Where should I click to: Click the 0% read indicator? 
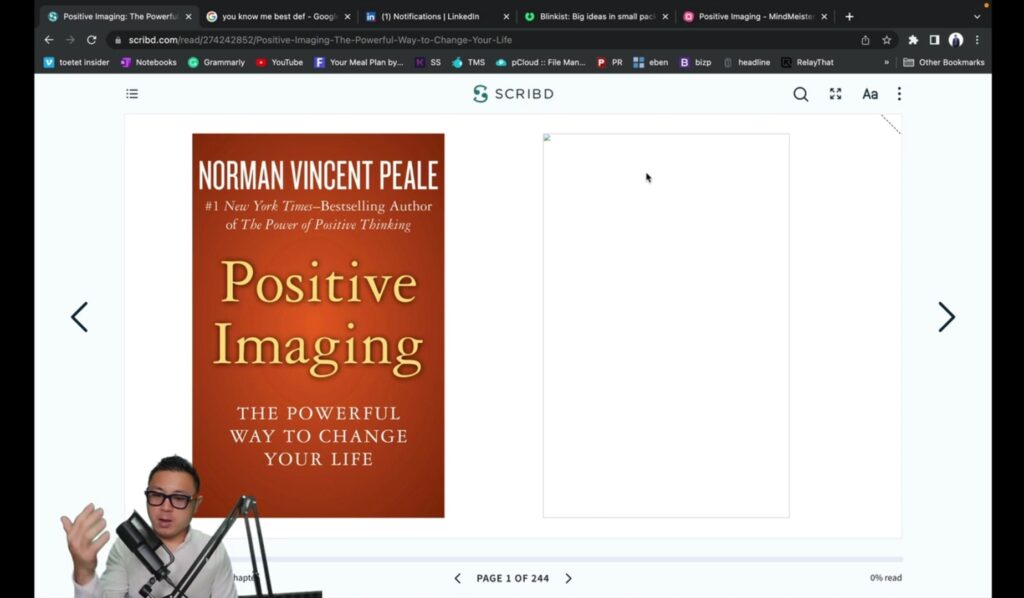pos(886,578)
